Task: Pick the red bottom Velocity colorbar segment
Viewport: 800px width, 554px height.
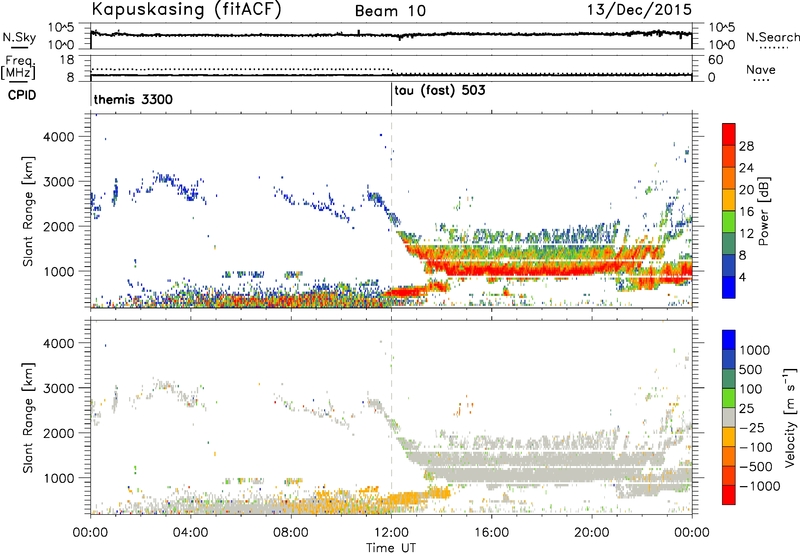Action: (729, 495)
